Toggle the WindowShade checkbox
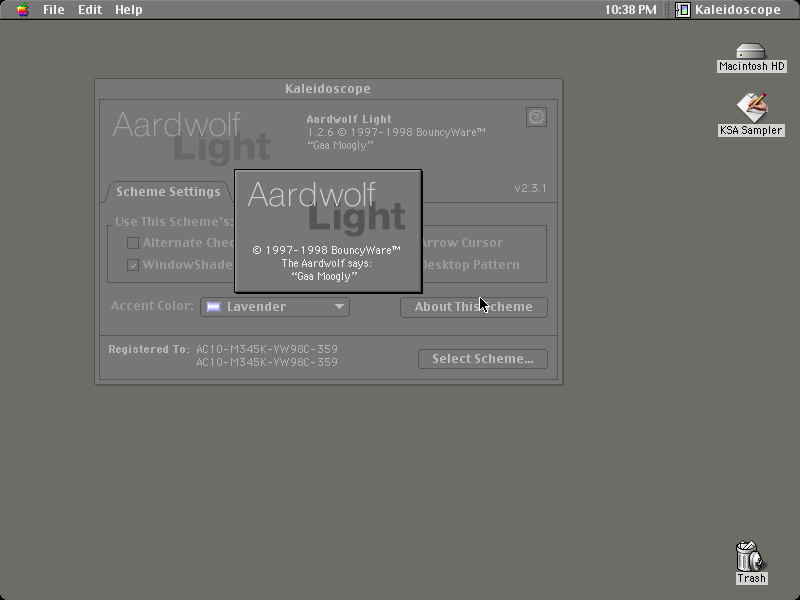 133,265
